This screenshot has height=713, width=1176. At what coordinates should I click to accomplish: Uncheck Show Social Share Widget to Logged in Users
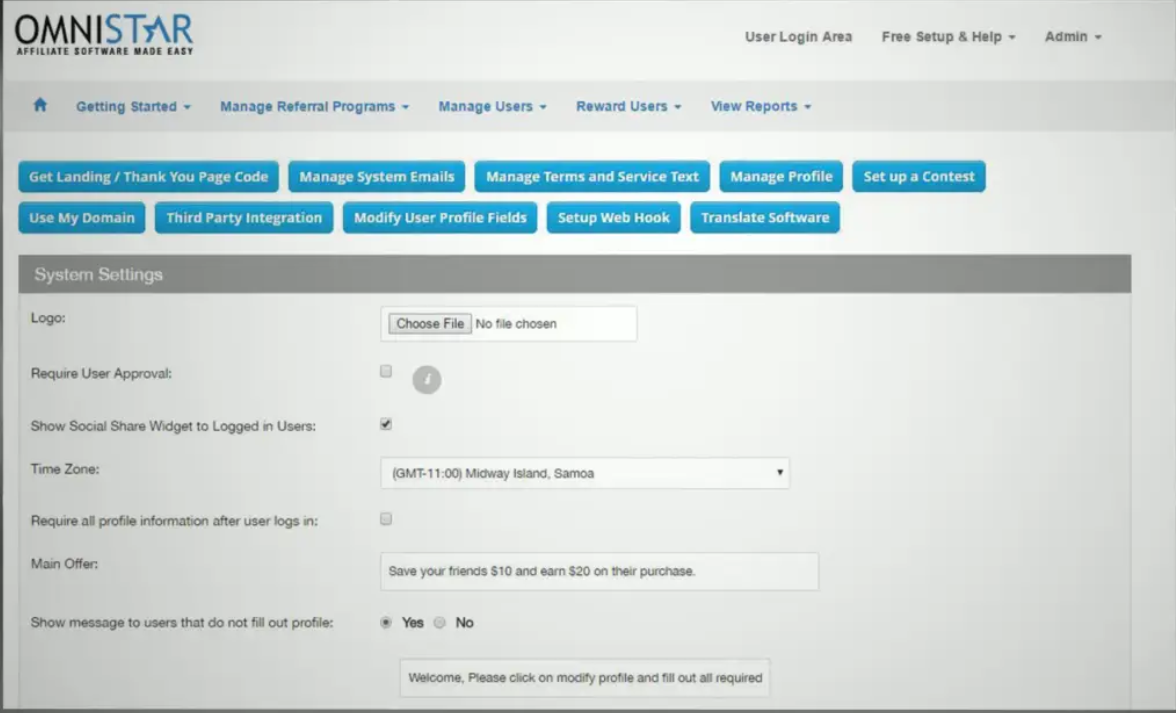pos(385,423)
